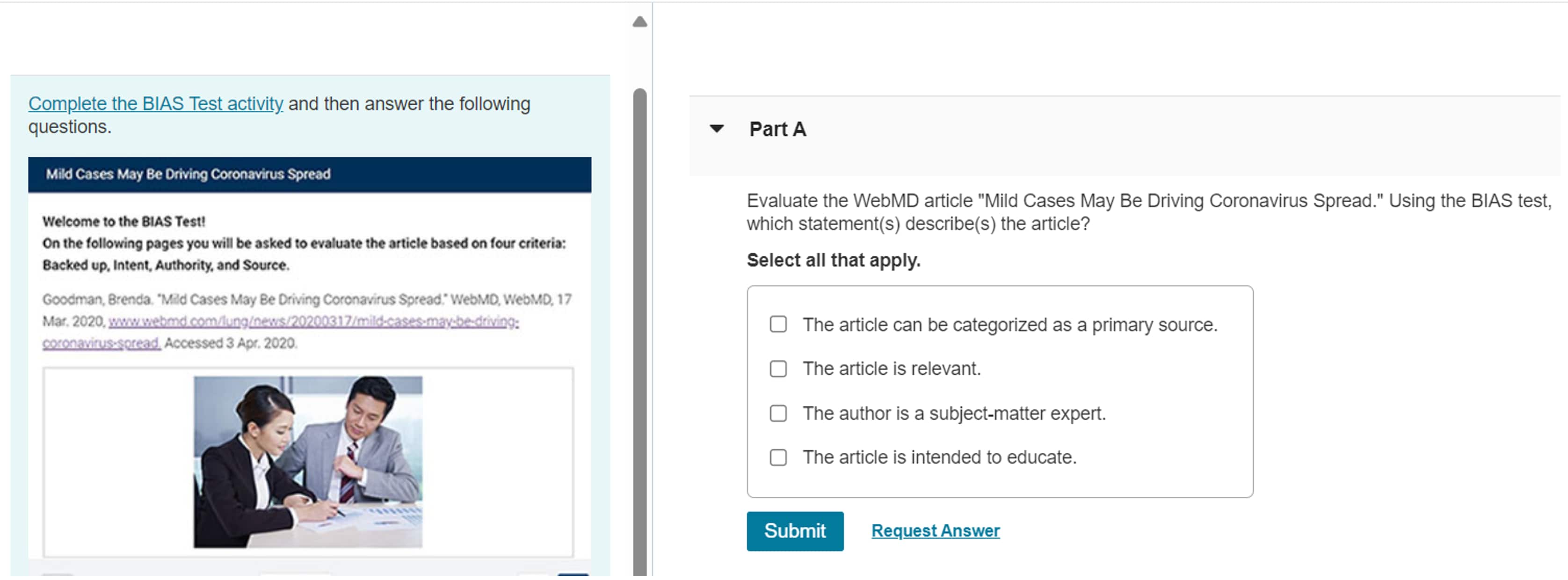
Task: Collapse Part A with the triangle arrow
Action: pyautogui.click(x=717, y=129)
